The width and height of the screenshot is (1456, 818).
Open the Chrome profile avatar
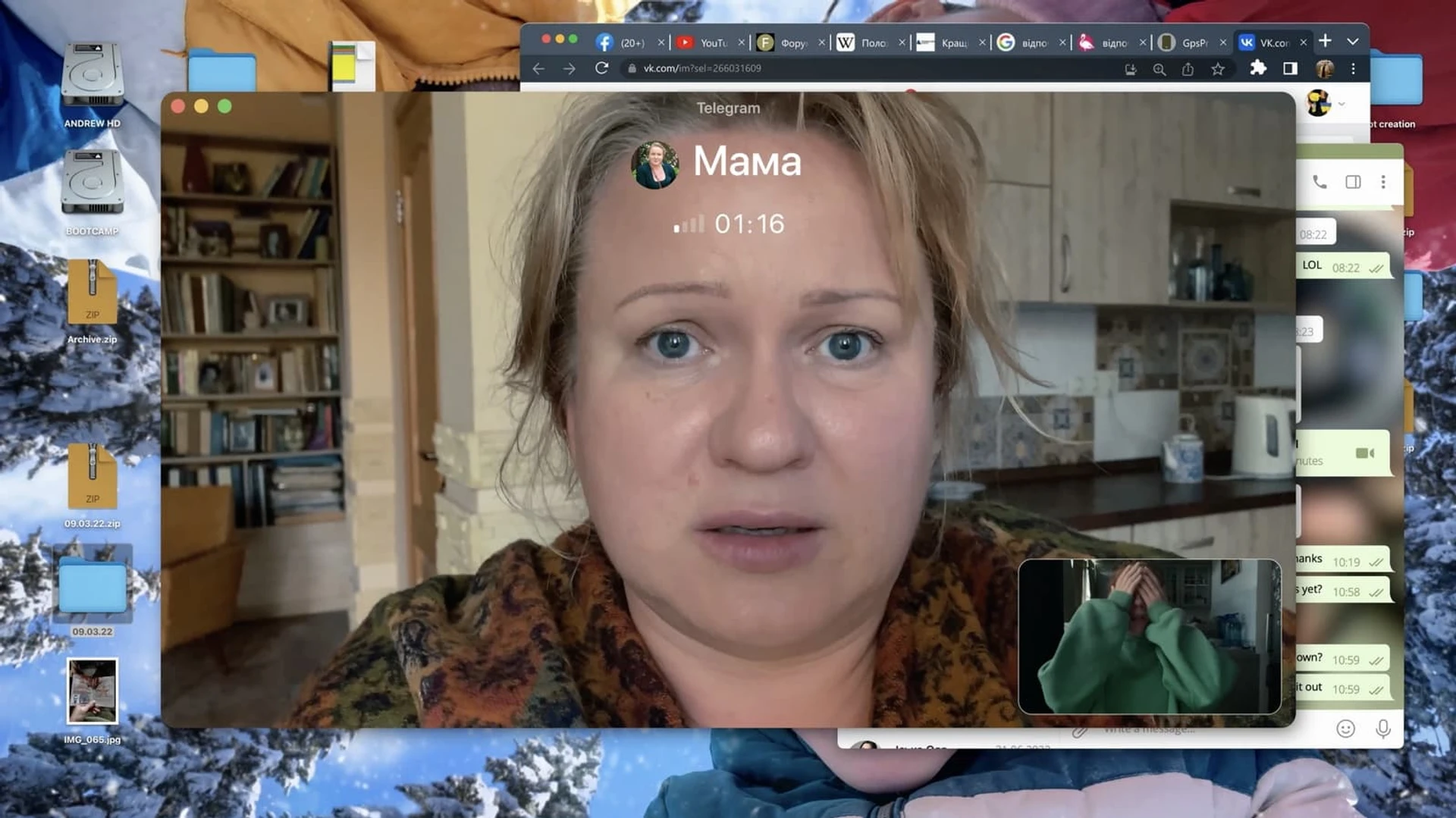click(x=1325, y=68)
